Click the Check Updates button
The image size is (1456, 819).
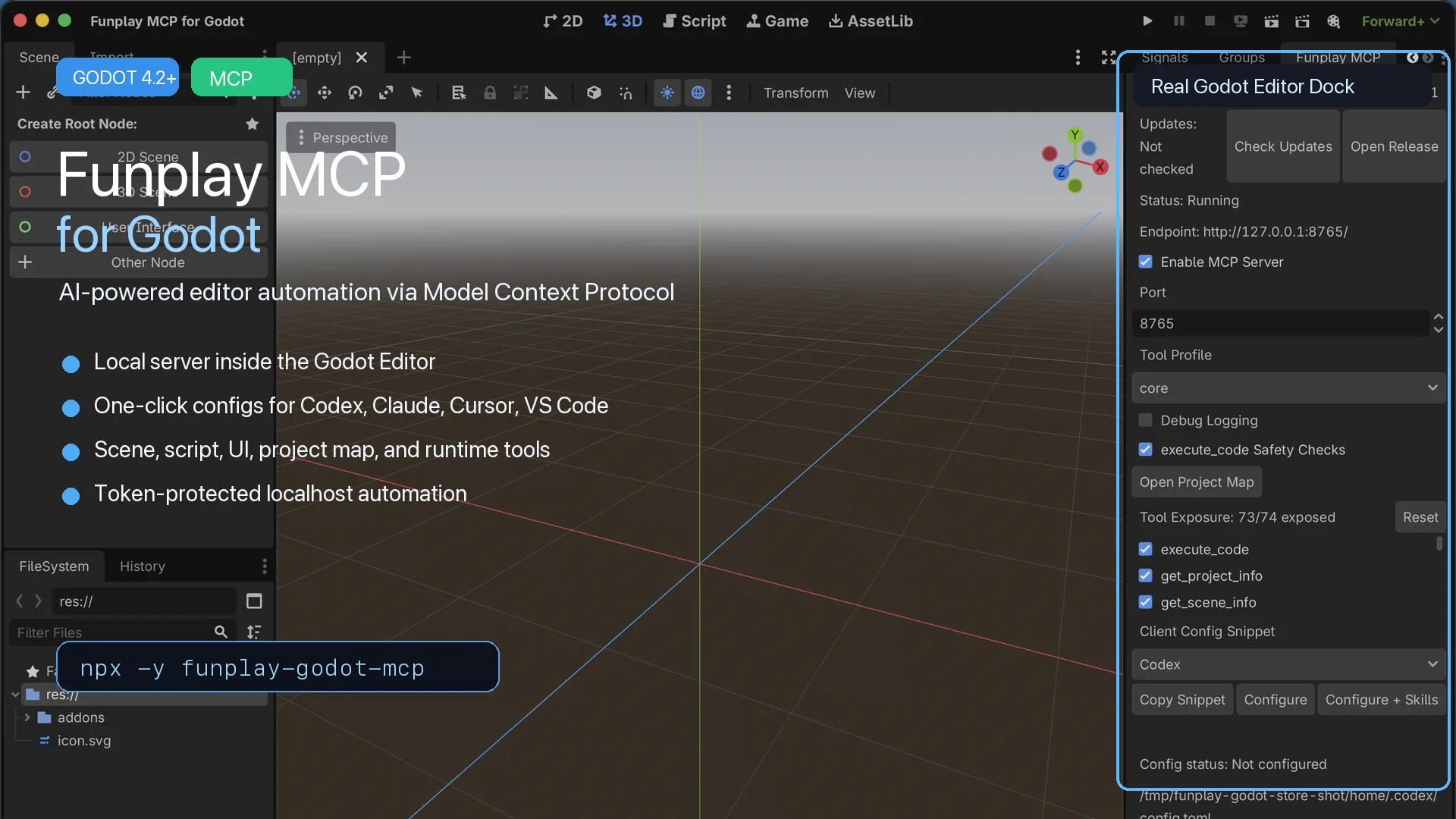1283,146
